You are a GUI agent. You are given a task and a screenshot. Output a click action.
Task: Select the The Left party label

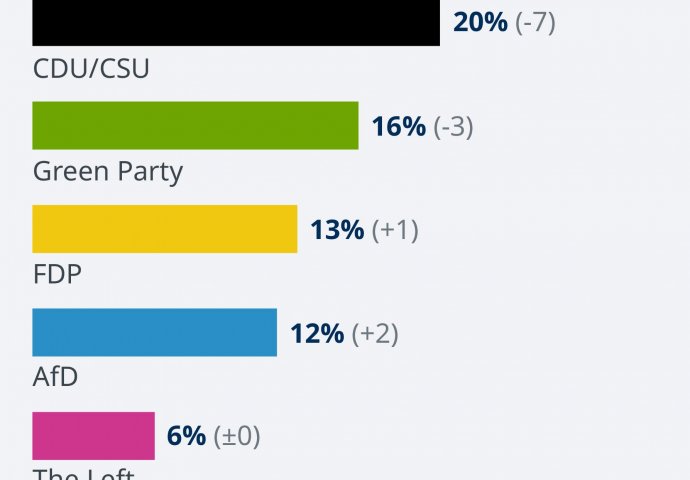tap(84, 474)
